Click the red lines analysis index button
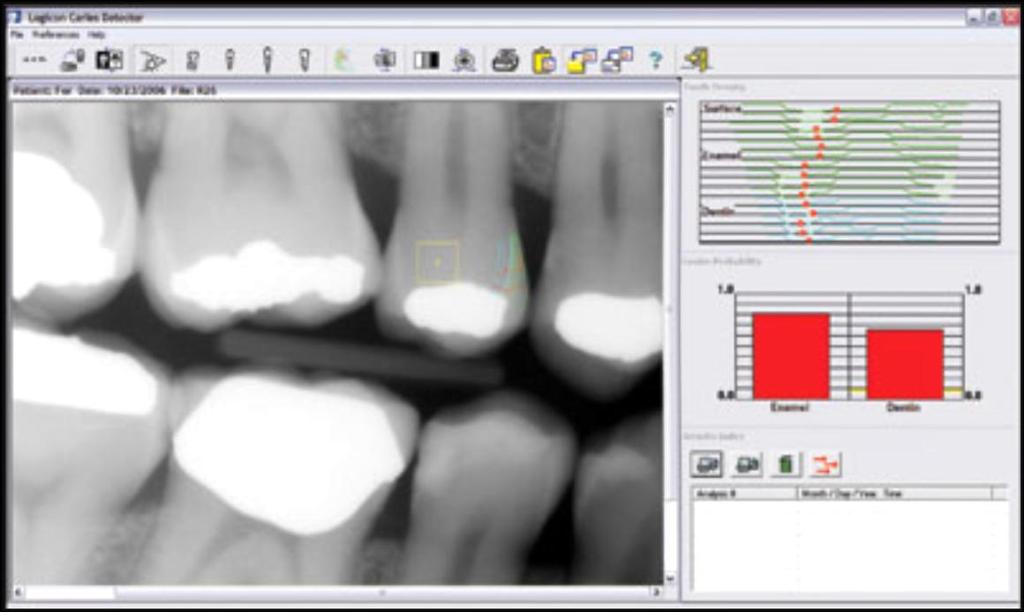The width and height of the screenshot is (1024, 612). tap(825, 464)
